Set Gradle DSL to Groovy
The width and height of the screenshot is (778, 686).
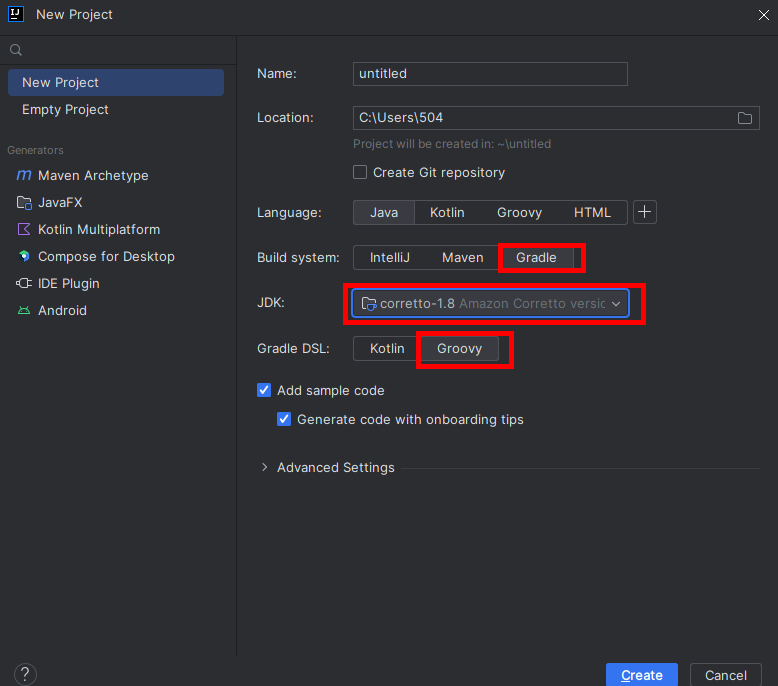459,348
